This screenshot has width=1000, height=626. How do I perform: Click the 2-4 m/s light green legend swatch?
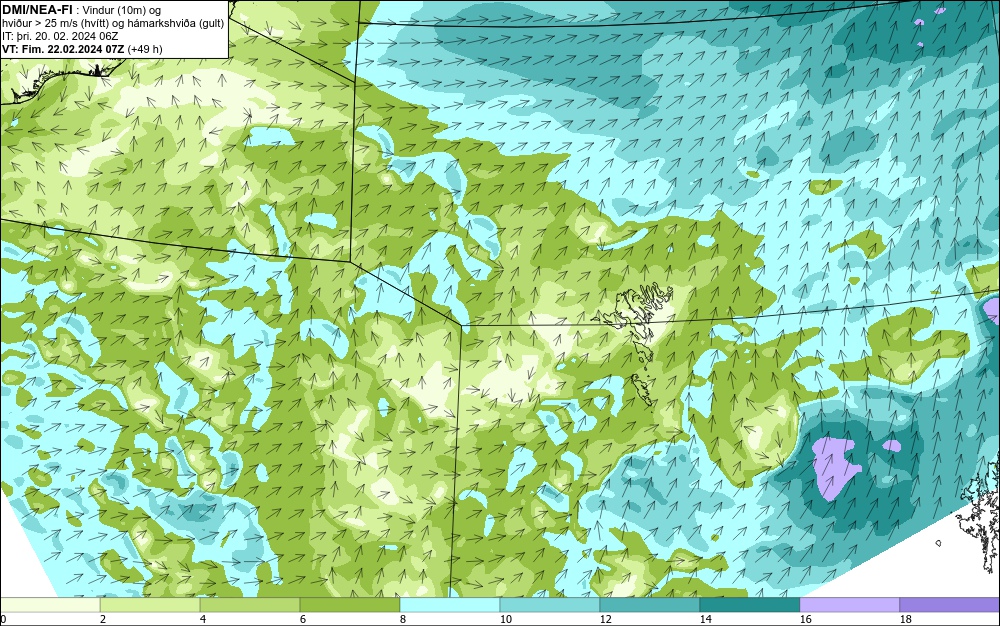(x=150, y=604)
